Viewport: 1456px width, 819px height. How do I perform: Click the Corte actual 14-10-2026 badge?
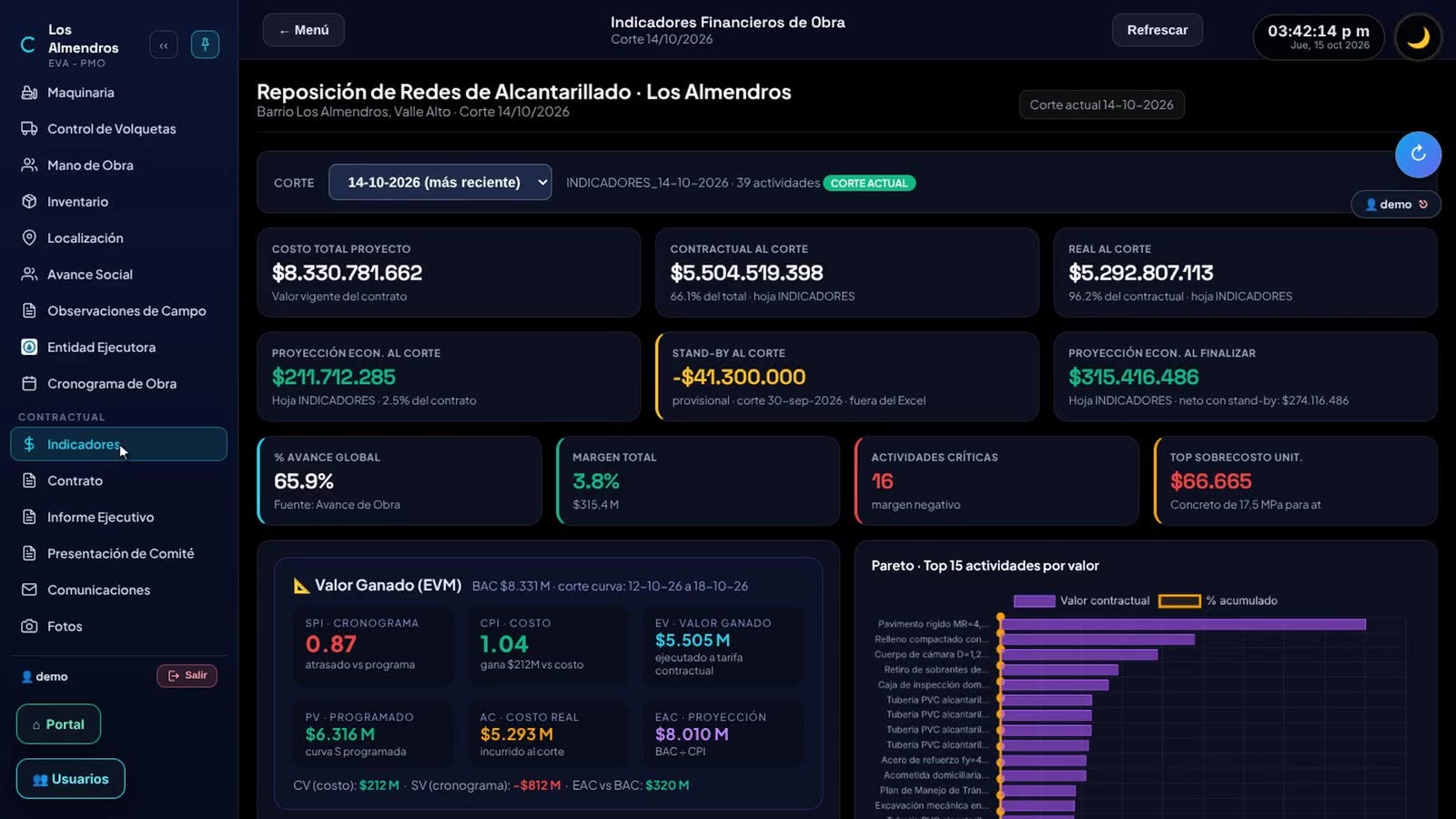1101,105
